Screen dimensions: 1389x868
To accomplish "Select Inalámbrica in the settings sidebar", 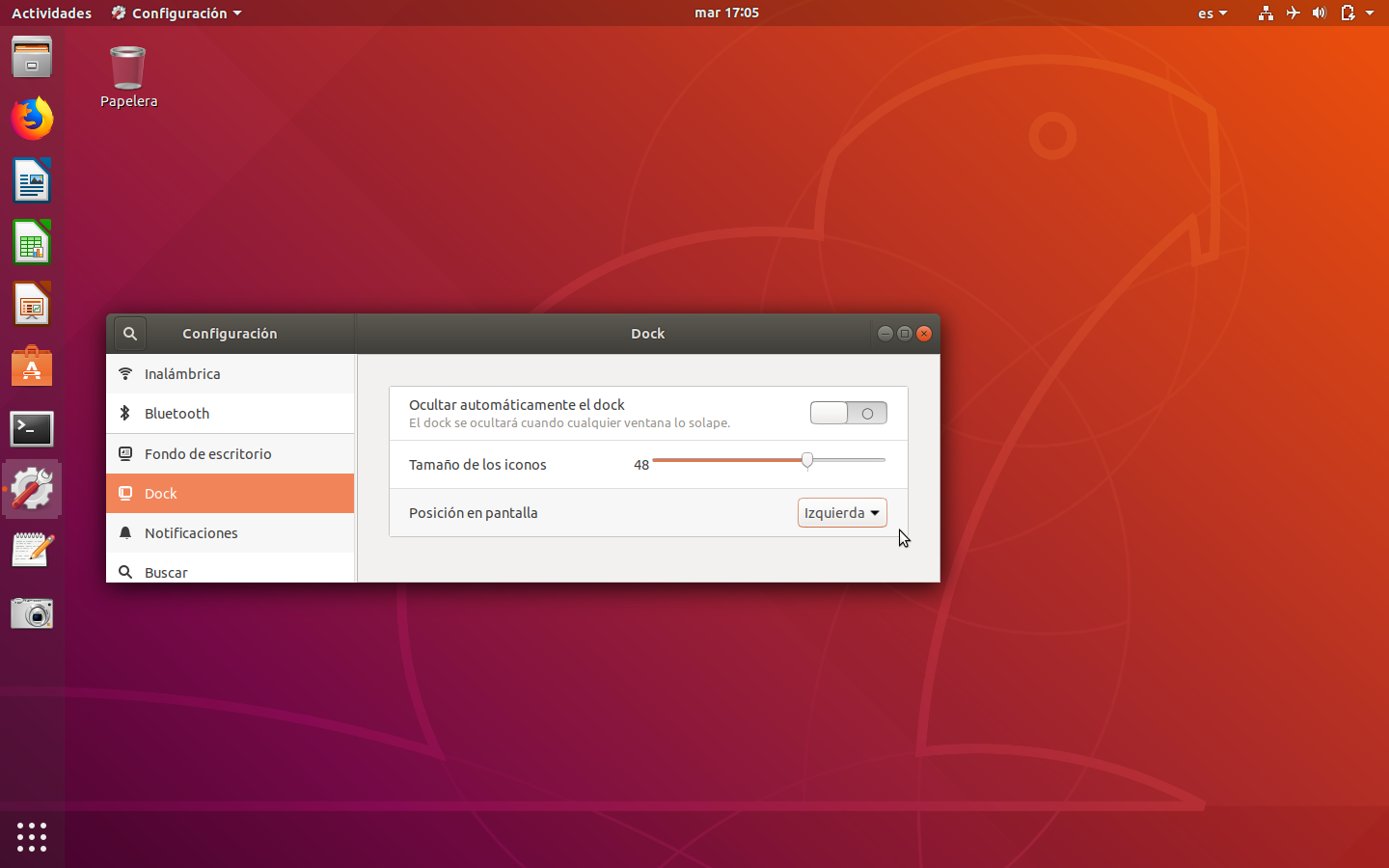I will (231, 373).
